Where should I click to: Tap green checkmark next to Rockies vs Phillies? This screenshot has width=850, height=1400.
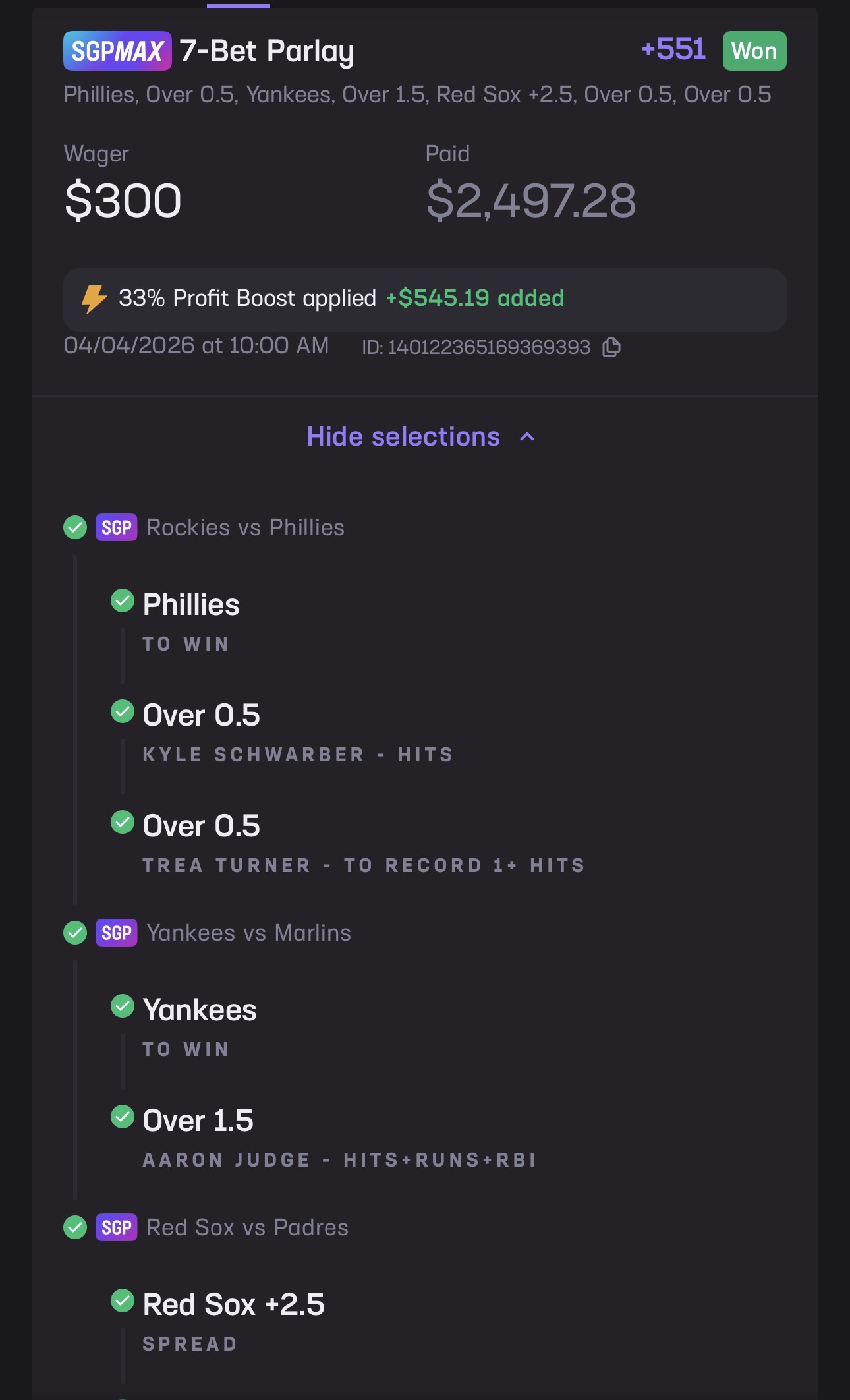coord(75,527)
